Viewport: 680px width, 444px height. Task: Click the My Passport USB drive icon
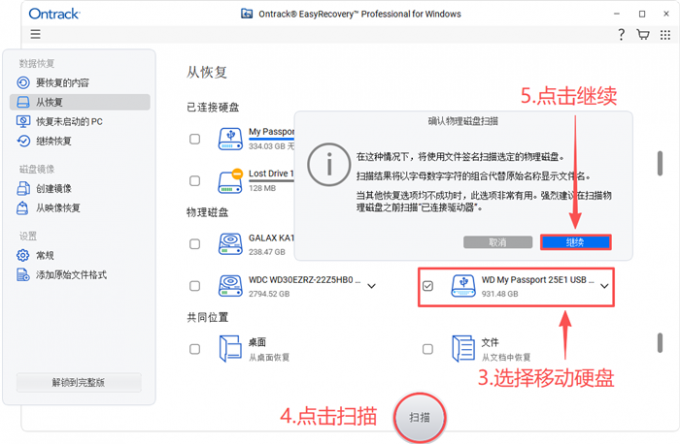pyautogui.click(x=230, y=139)
